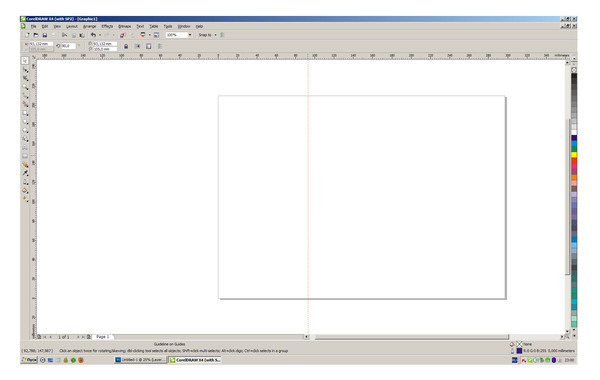
Task: Click the no-color X swatch atop palette
Action: 574,70
